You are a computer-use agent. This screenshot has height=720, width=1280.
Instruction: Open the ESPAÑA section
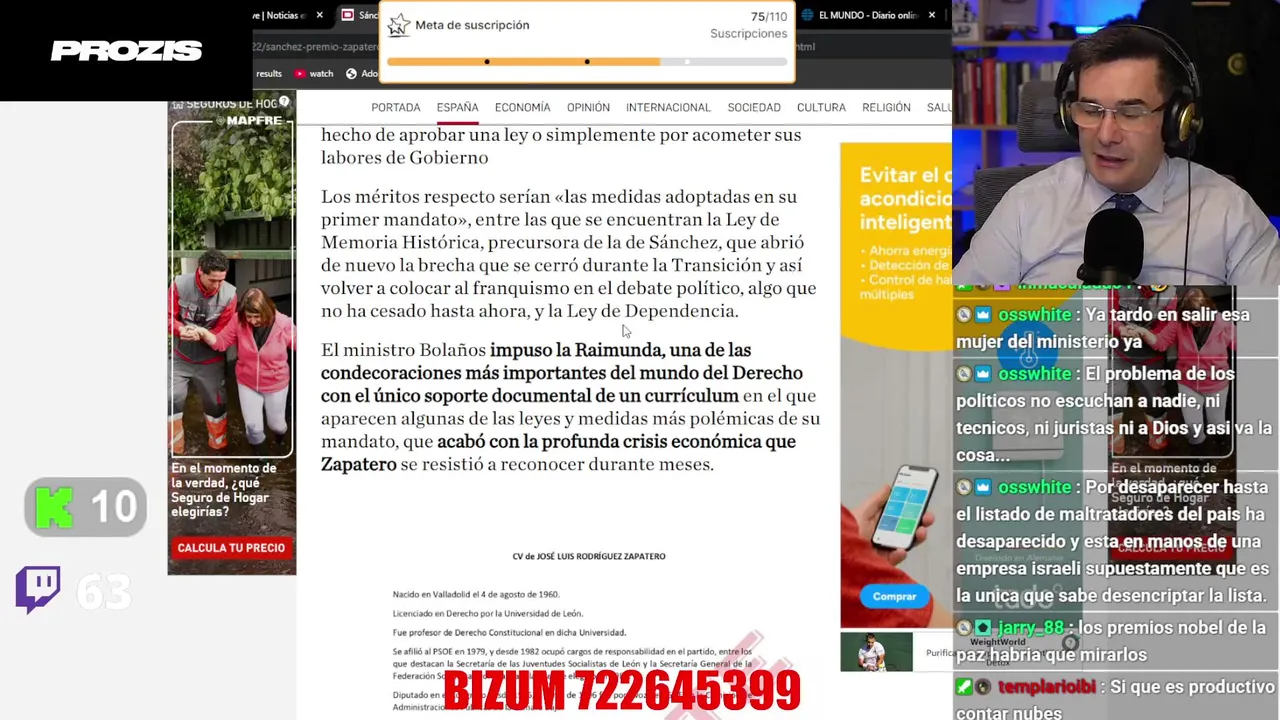coord(457,107)
